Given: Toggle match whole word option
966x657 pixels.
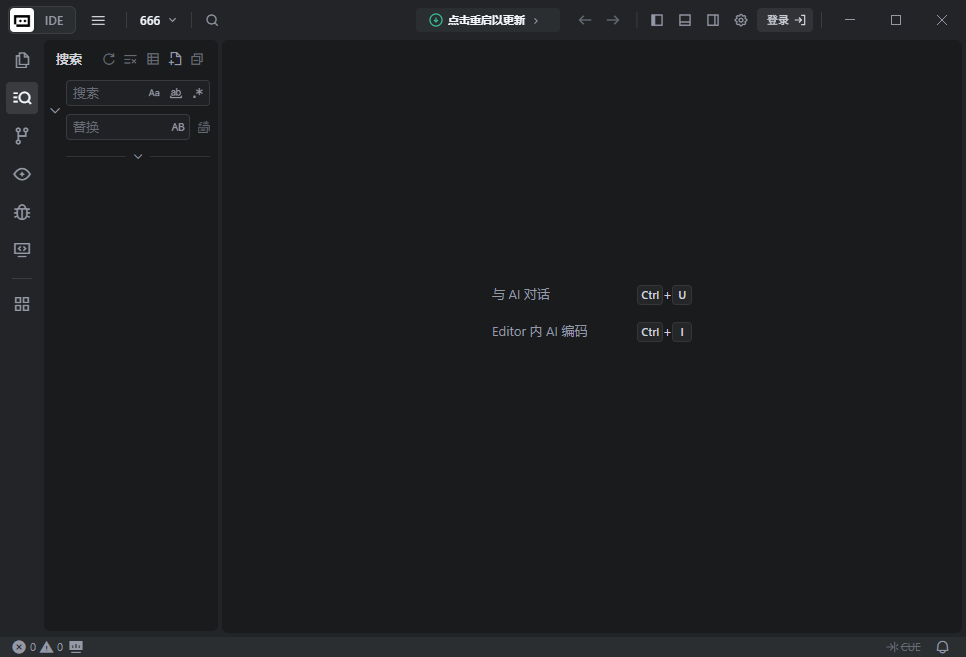Looking at the screenshot, I should click(x=176, y=93).
